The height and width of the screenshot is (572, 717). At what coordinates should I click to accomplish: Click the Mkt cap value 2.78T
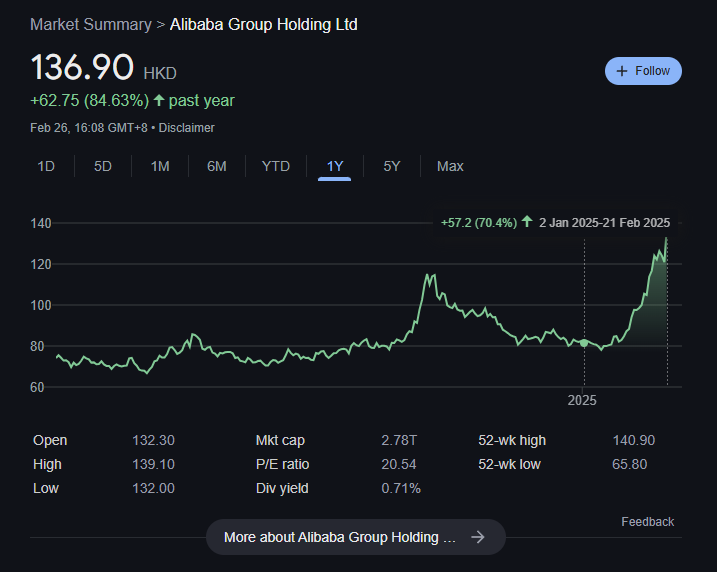click(x=399, y=440)
